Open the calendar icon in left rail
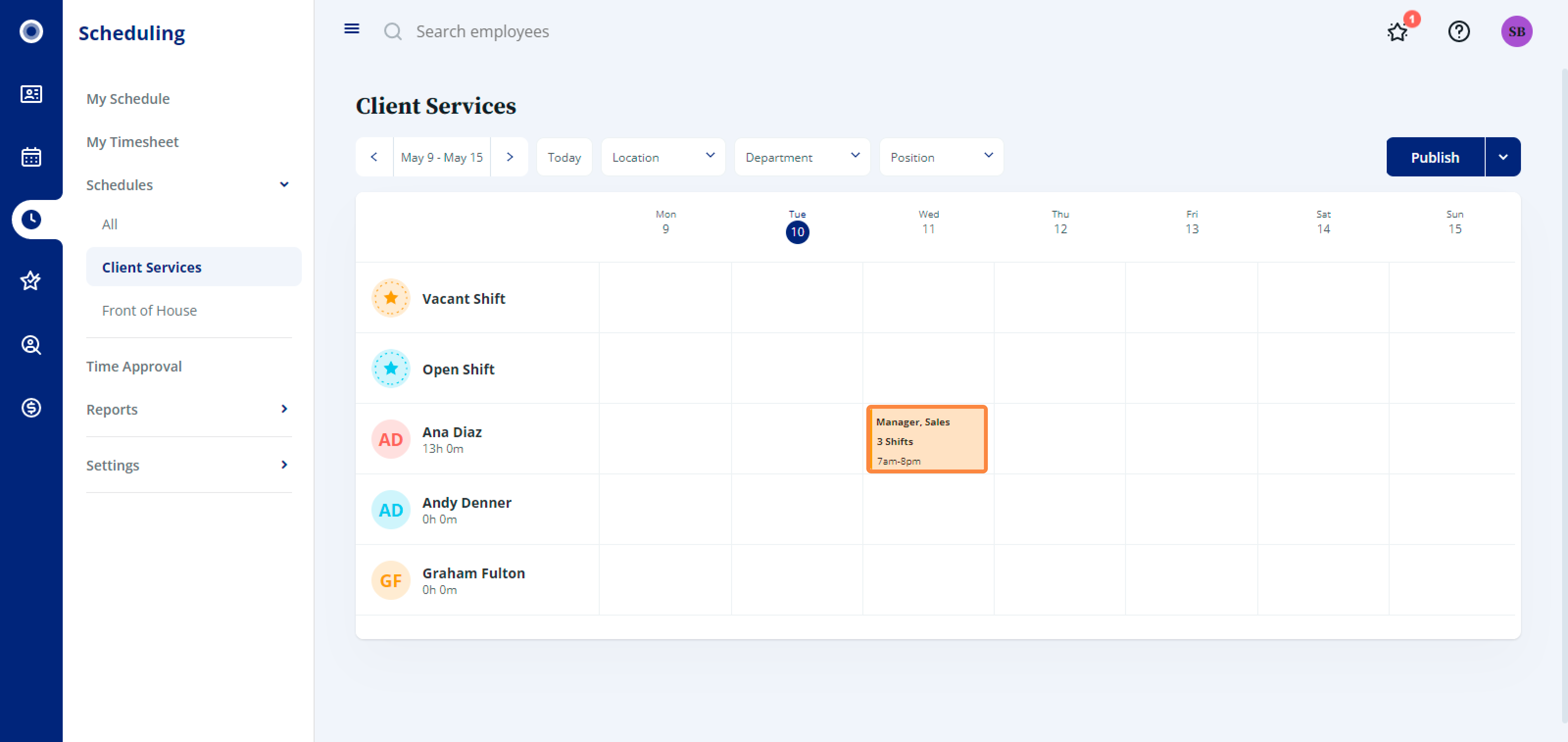This screenshot has width=1568, height=742. click(x=31, y=156)
